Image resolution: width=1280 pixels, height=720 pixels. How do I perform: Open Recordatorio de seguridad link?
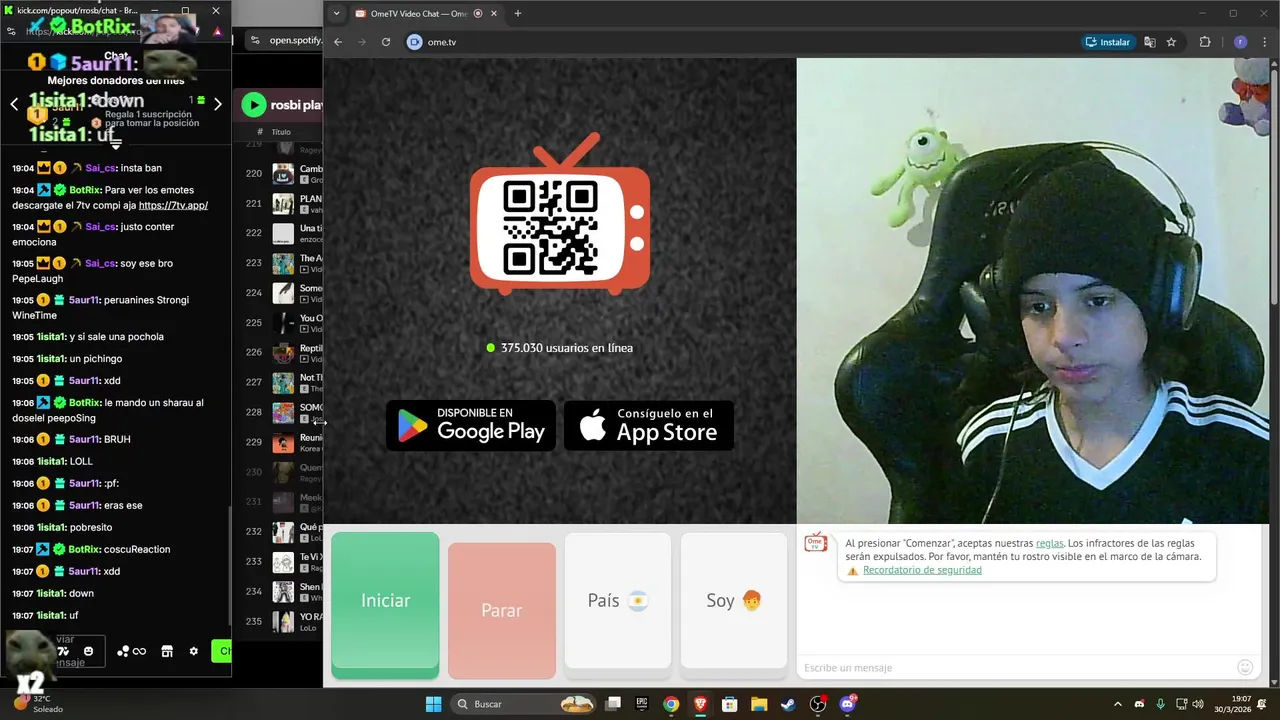coord(922,570)
